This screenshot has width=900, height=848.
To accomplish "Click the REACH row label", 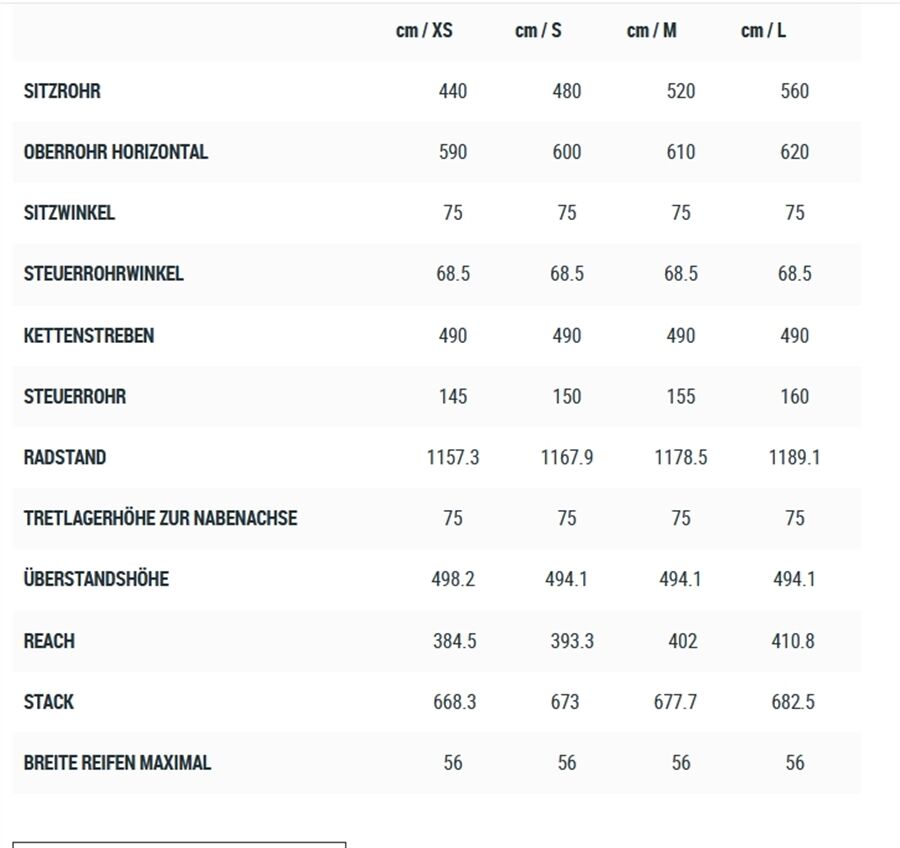I will [x=49, y=641].
